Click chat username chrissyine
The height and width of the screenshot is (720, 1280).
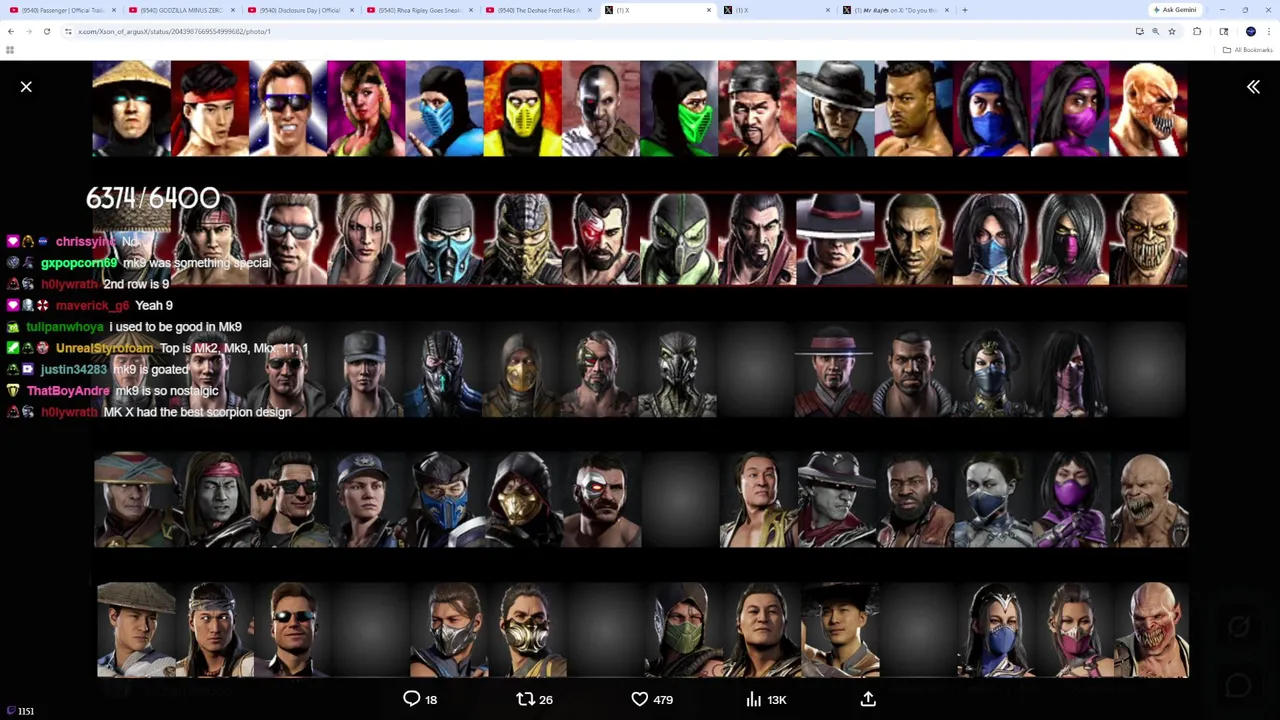(x=86, y=241)
